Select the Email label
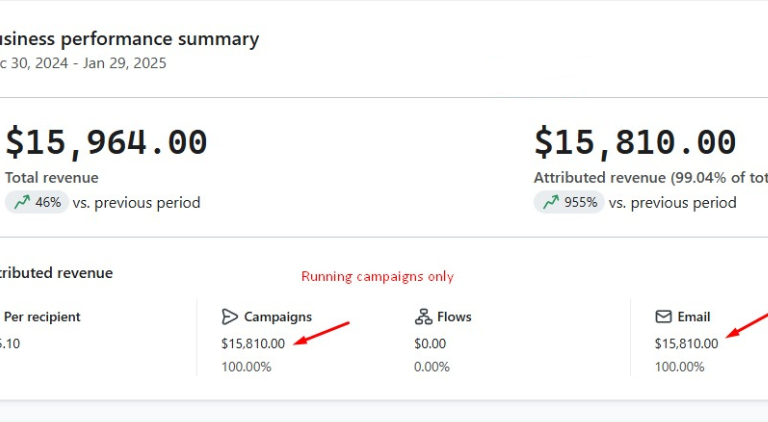The width and height of the screenshot is (768, 422). pos(694,317)
